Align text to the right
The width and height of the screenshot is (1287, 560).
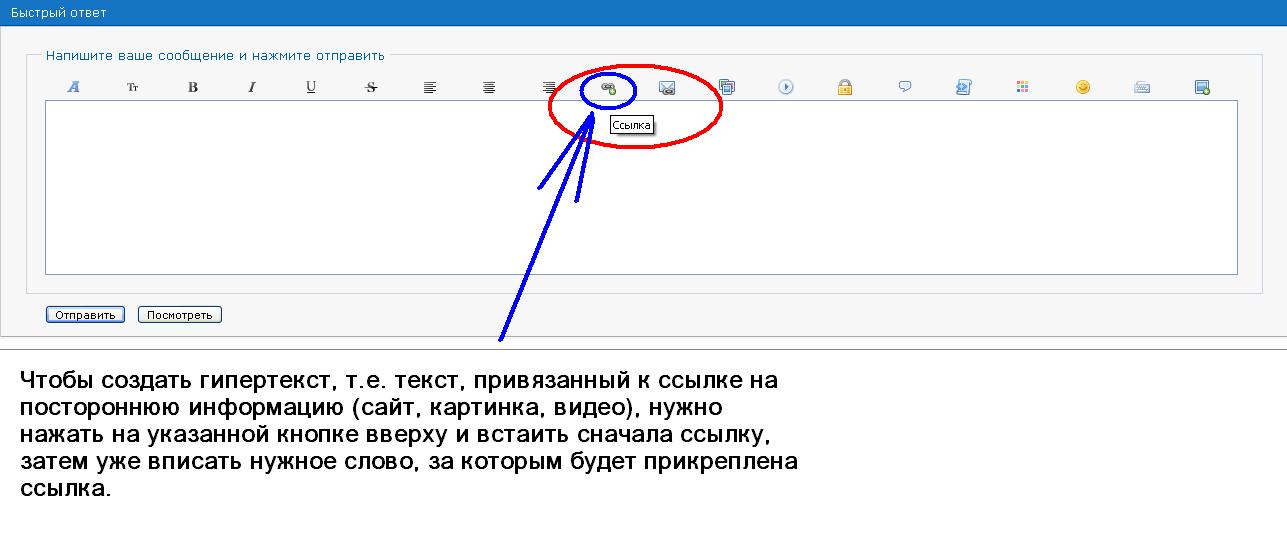click(549, 87)
